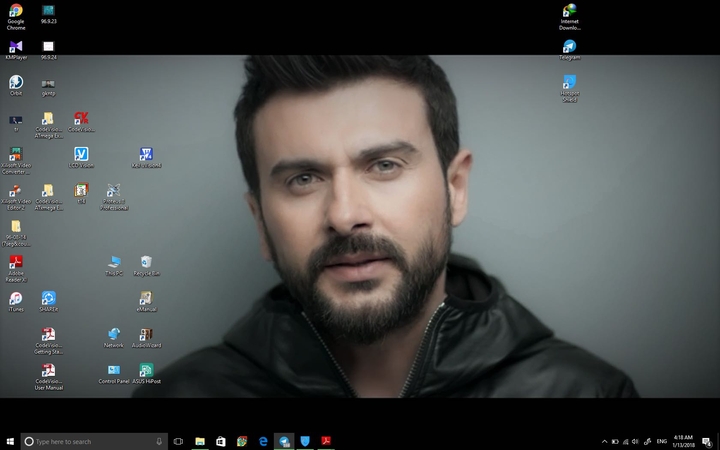The width and height of the screenshot is (720, 450).
Task: Open the Telegram desktop shortcut
Action: tap(569, 50)
